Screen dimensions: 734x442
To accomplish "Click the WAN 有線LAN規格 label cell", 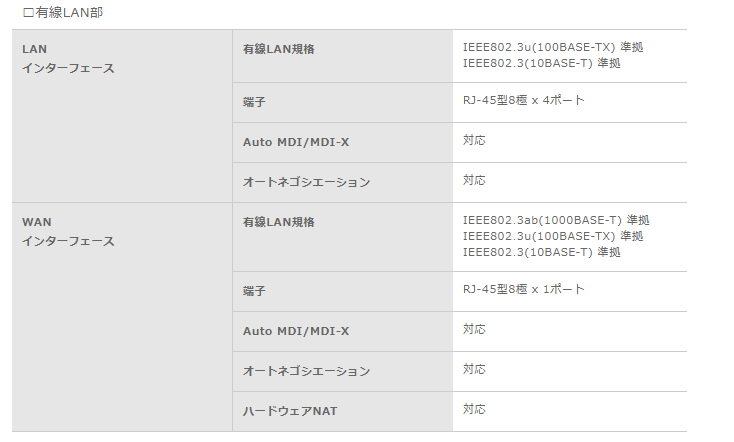I will 343,237.
